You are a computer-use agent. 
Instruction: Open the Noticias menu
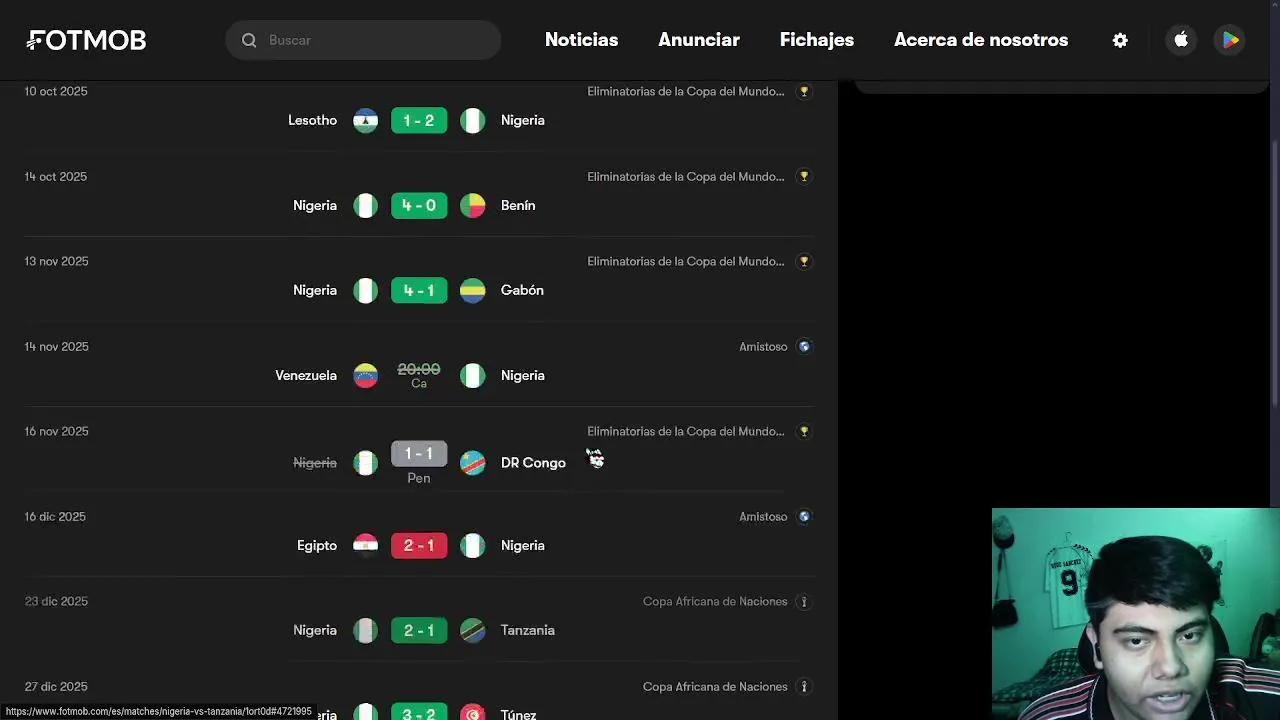[581, 40]
